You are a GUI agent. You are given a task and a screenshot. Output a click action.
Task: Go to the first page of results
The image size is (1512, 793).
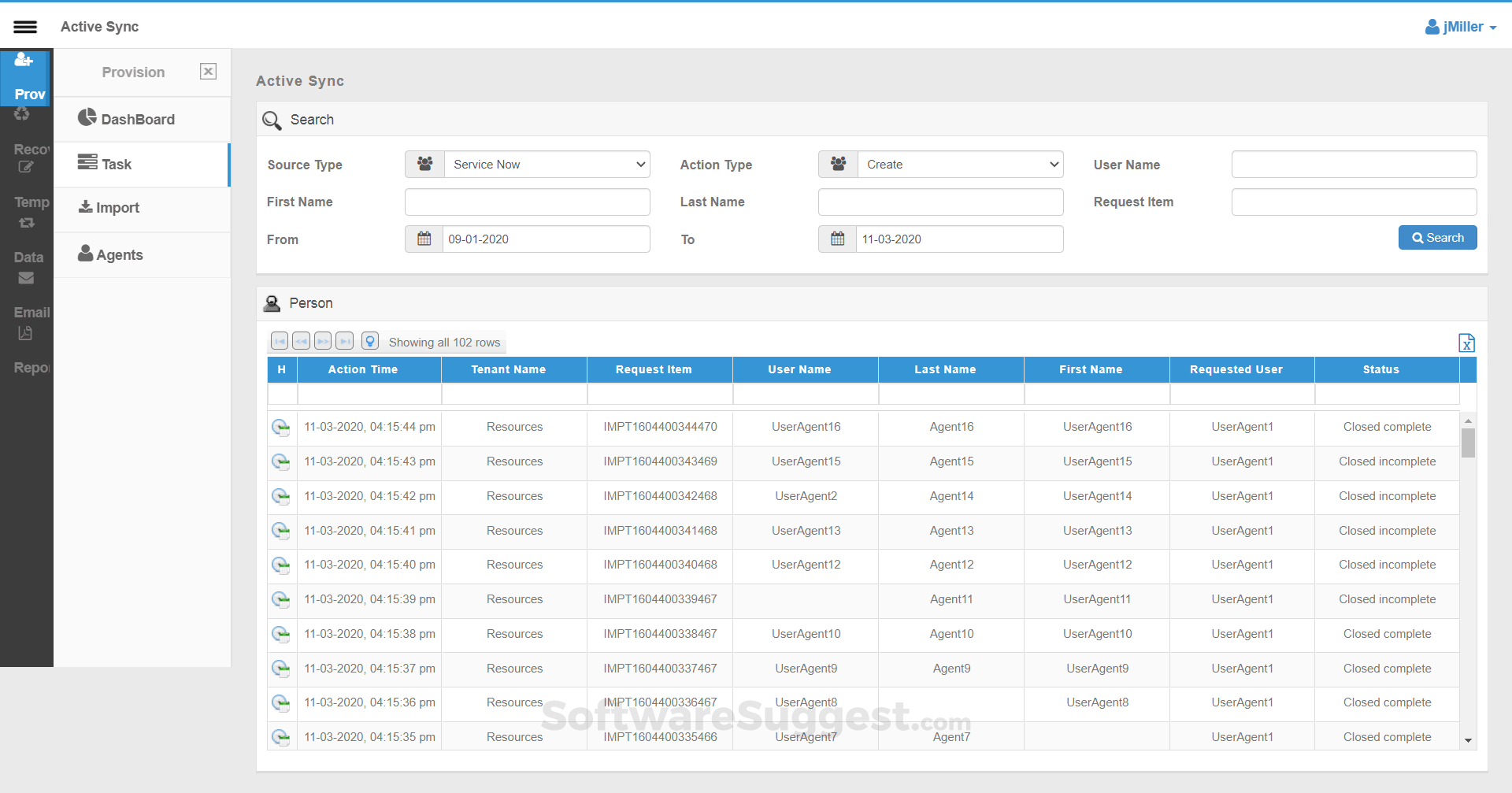[280, 341]
